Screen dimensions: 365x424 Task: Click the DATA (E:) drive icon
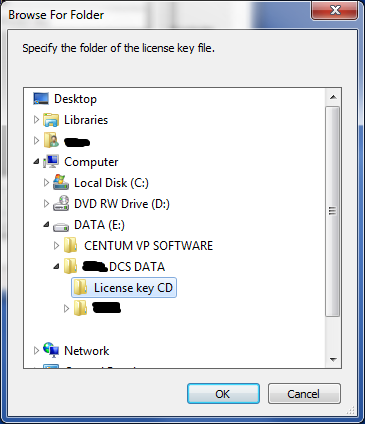click(x=61, y=226)
